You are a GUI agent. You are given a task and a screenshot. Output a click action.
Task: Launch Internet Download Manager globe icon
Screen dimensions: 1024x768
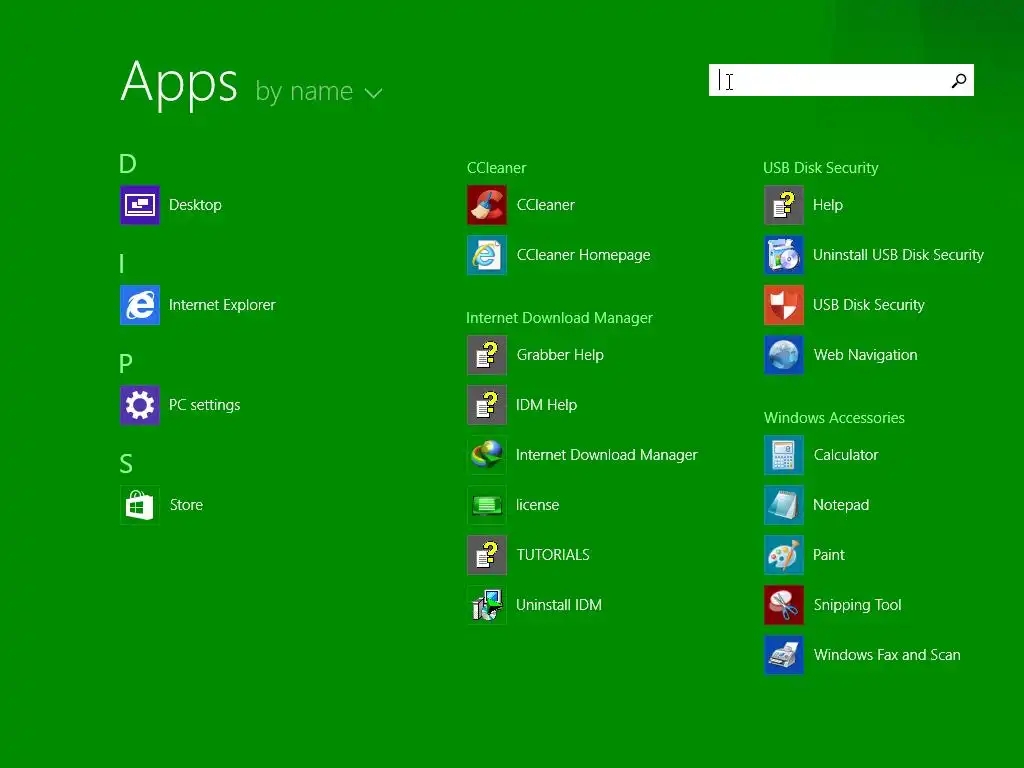click(487, 455)
